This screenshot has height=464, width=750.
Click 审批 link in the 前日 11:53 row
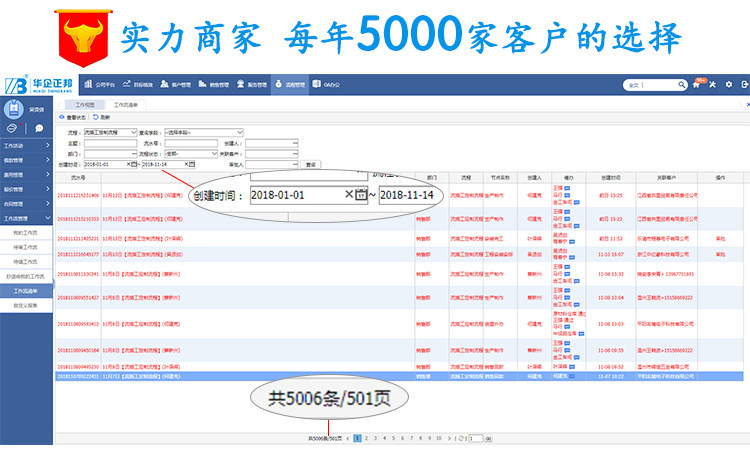pos(720,239)
